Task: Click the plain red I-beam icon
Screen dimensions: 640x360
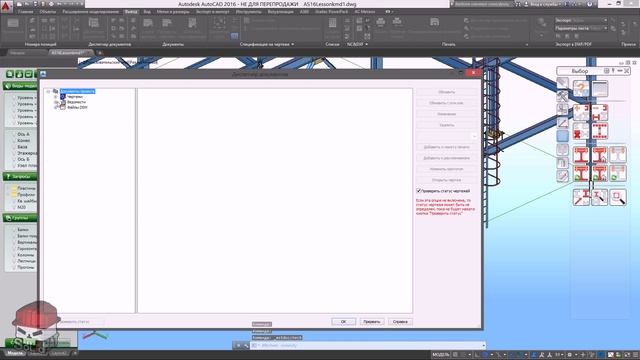Action: [x=581, y=155]
